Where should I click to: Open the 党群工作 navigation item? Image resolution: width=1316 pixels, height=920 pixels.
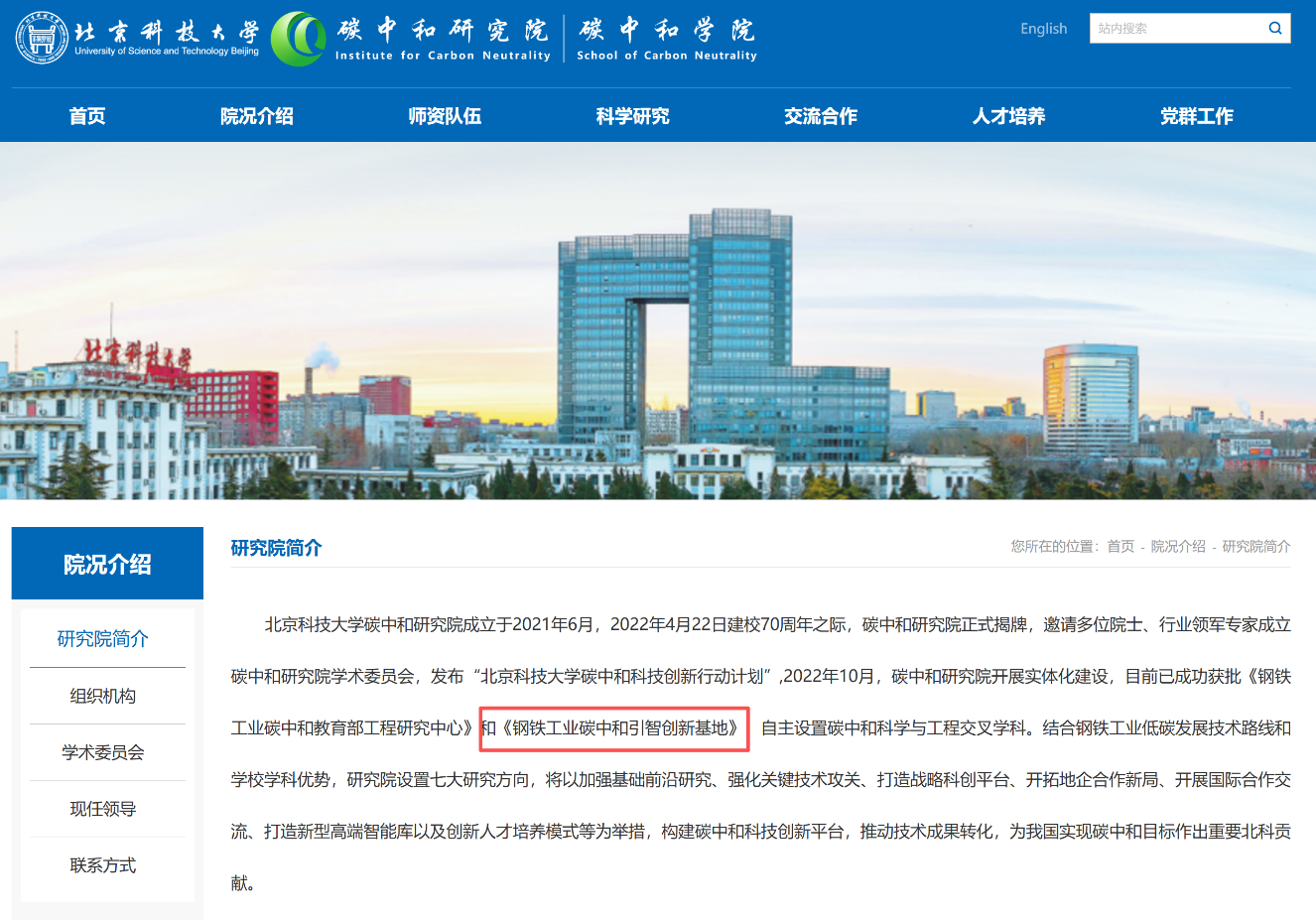1196,116
